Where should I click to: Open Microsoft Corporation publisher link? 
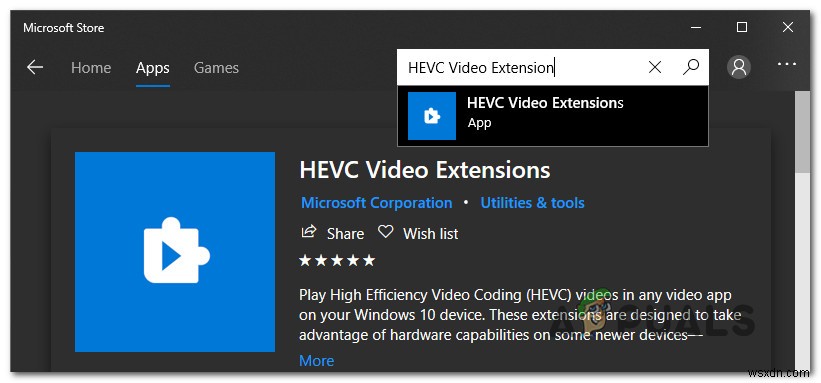click(376, 203)
